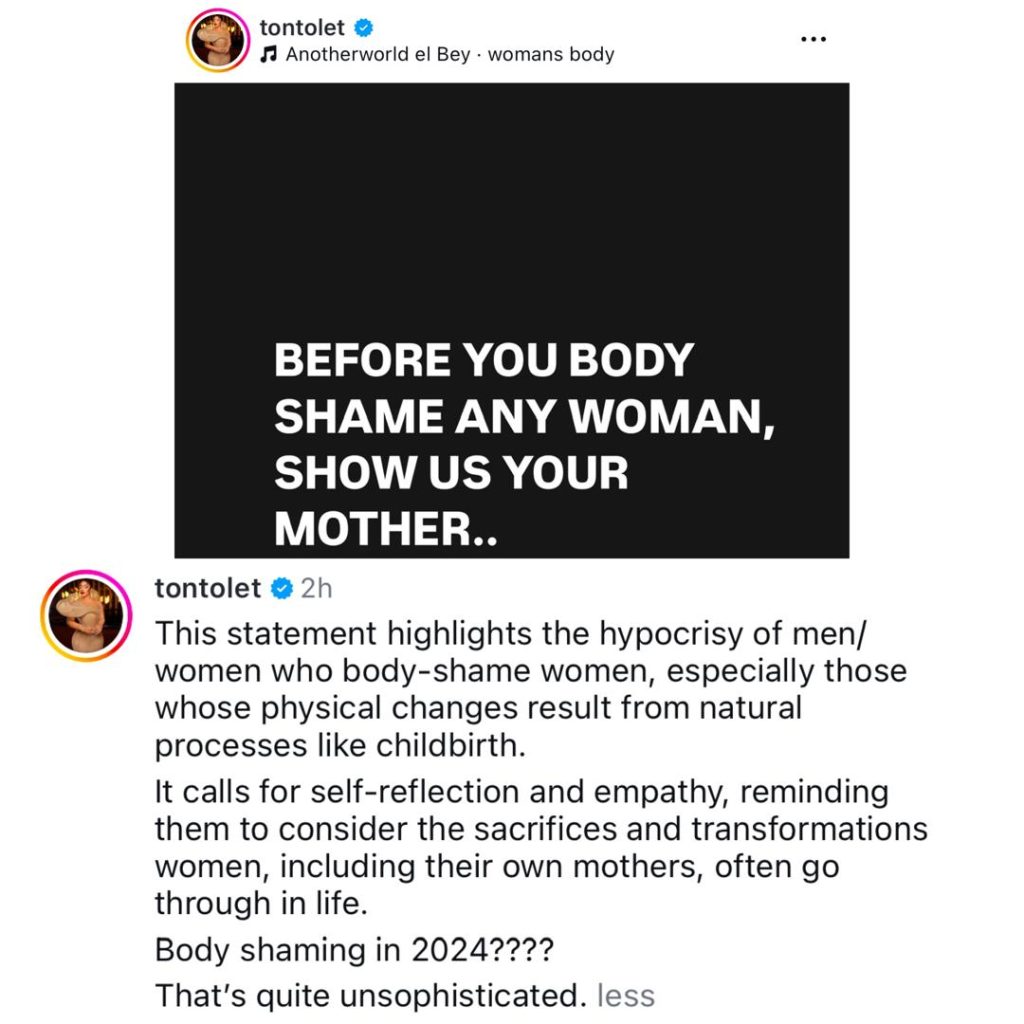Click the 'SHOW US YOUR' line in image
The width and height of the screenshot is (1024, 1024).
451,472
